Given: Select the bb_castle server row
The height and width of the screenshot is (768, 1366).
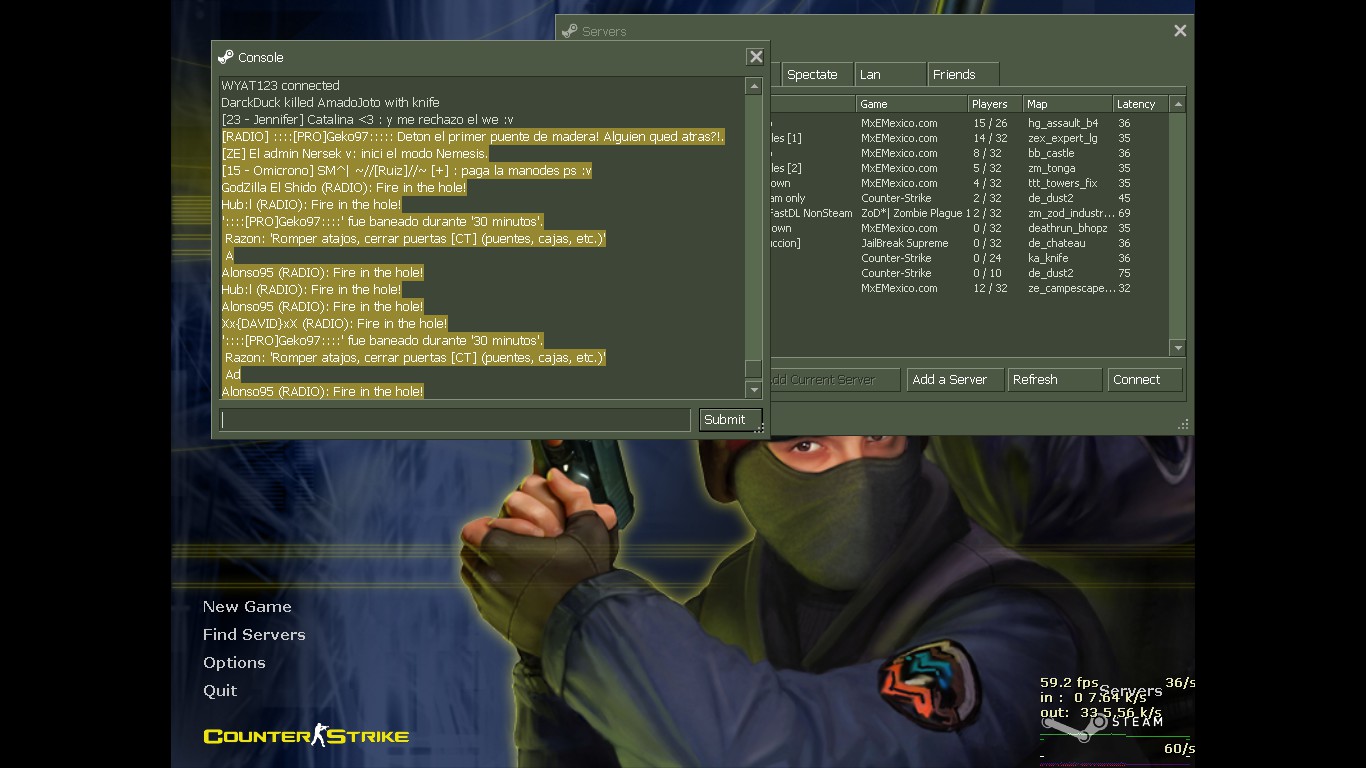Looking at the screenshot, I should (968, 153).
